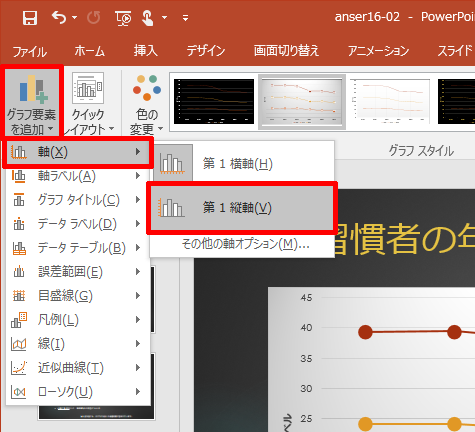Toggle 第 1 縦軸(V) axis option
The width and height of the screenshot is (475, 432).
click(242, 208)
